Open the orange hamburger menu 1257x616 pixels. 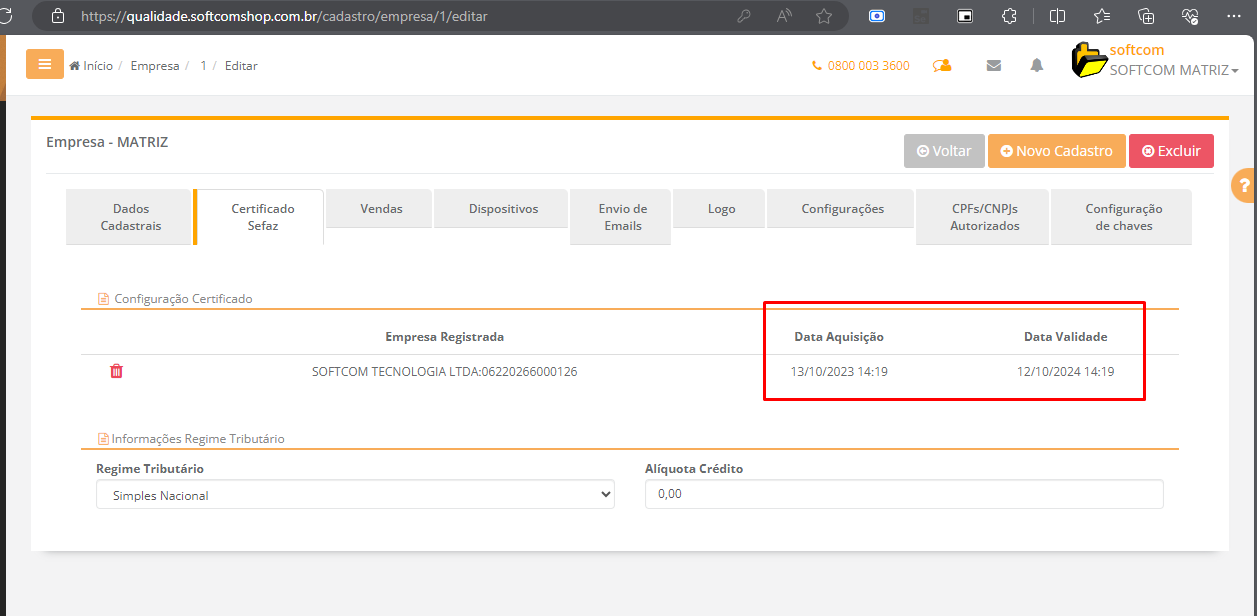tap(44, 64)
